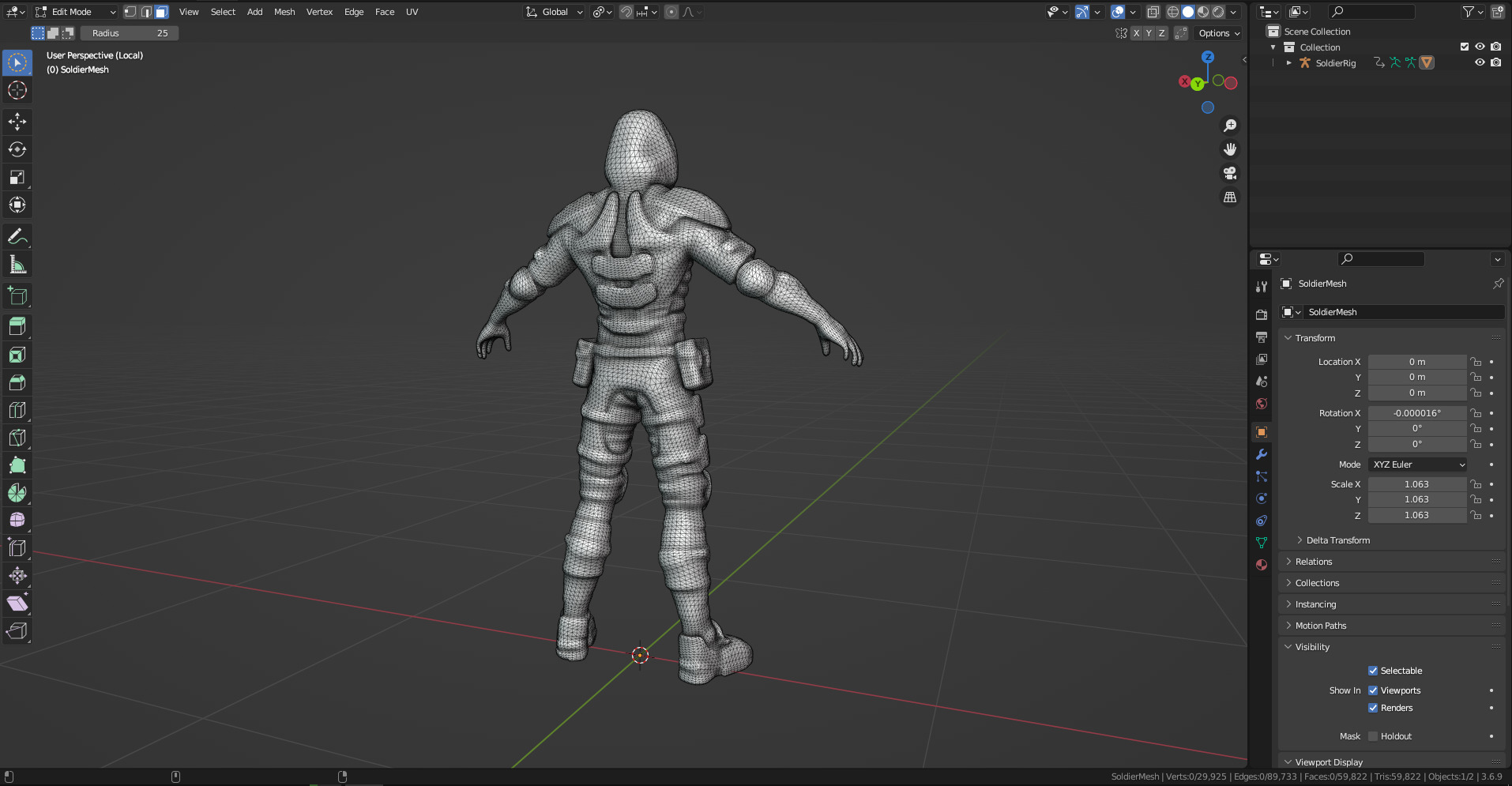The image size is (1512, 786).
Task: Open the Object Data properties tab
Action: point(1262,543)
